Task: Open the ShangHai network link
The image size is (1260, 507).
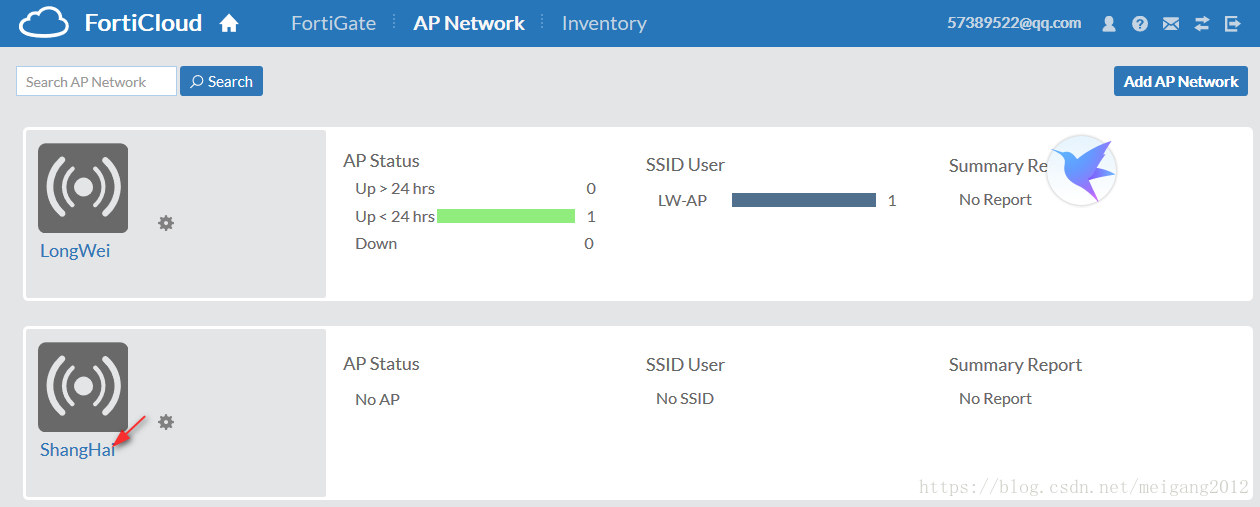Action: tap(78, 450)
